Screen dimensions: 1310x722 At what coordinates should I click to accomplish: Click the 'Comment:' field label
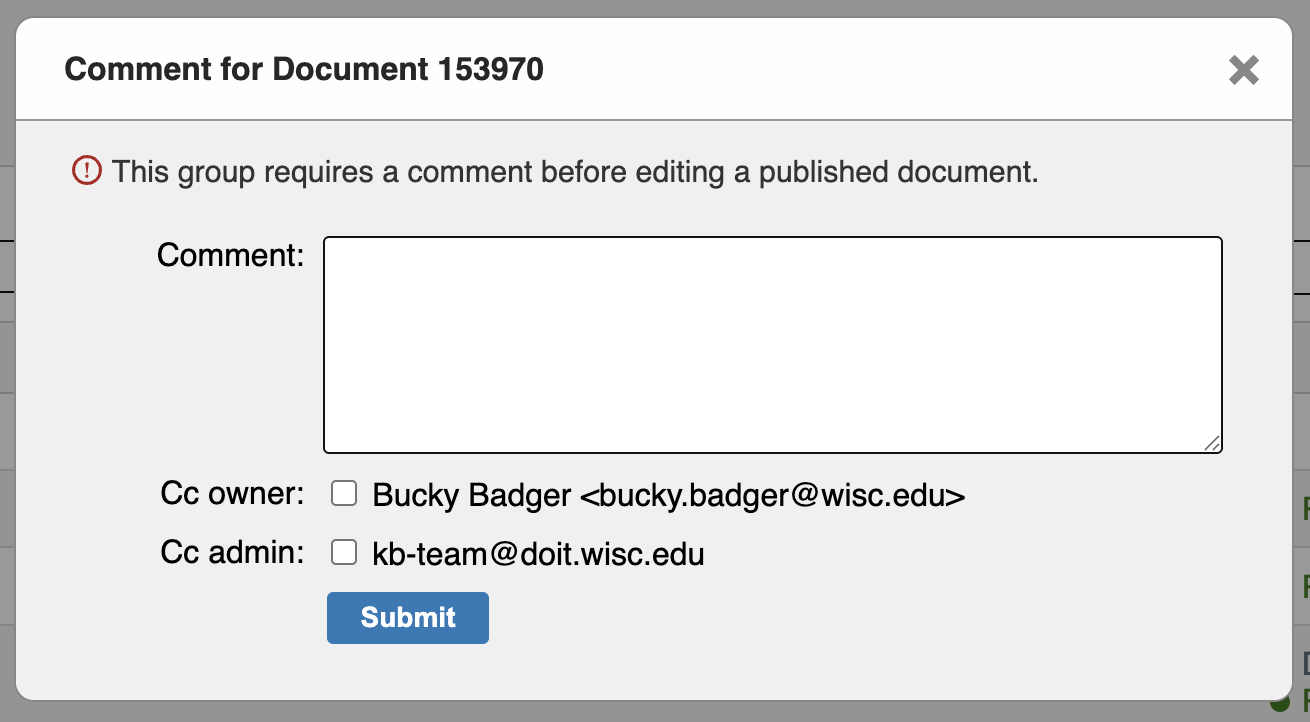[x=230, y=255]
